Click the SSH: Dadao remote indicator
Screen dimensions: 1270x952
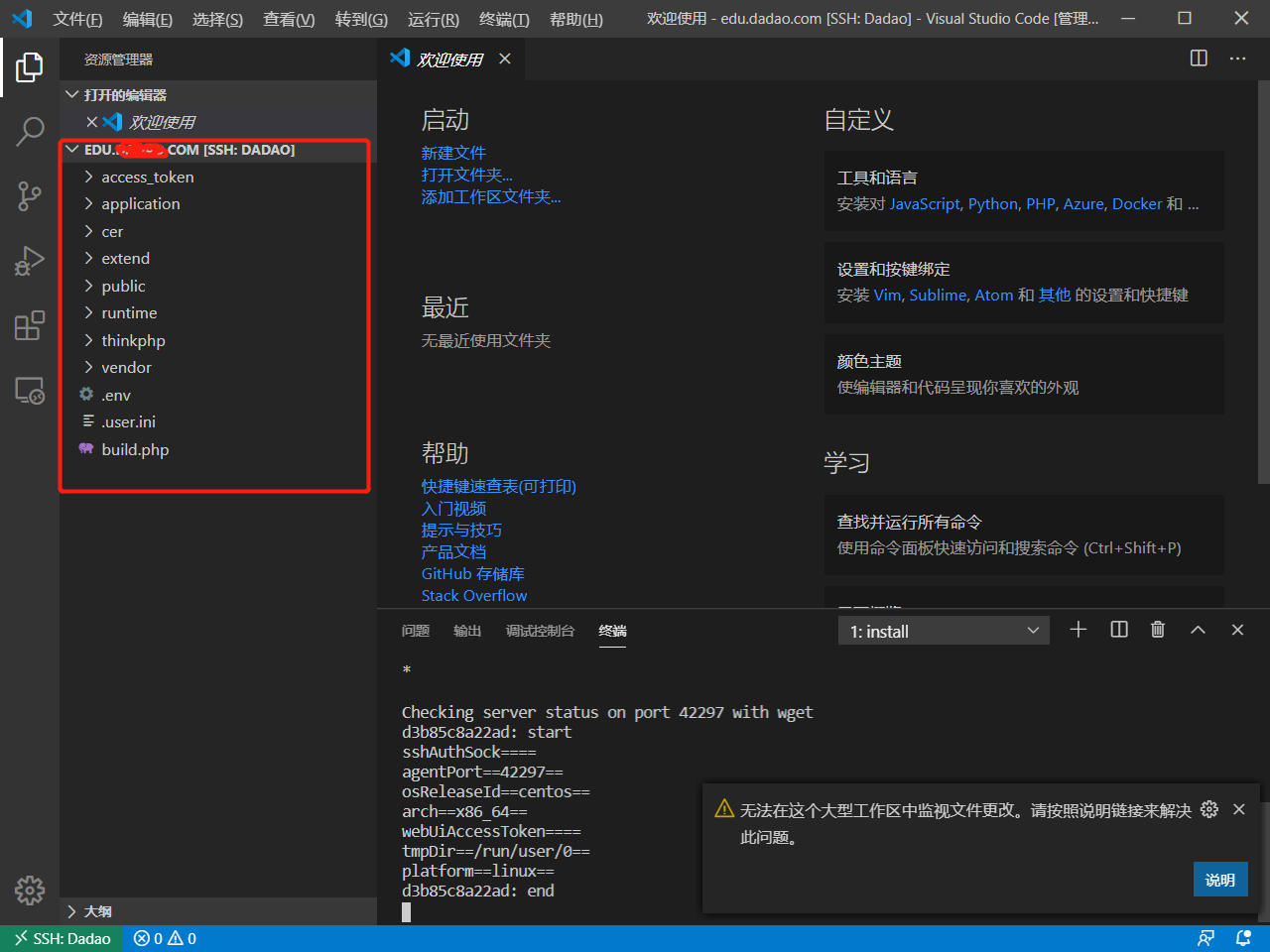click(62, 938)
